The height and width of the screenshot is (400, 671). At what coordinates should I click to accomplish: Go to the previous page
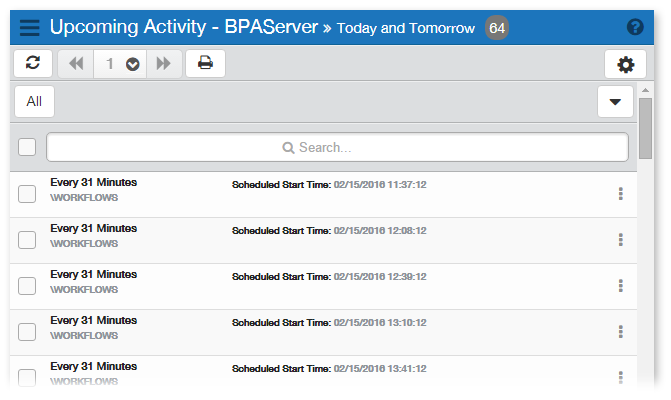(x=76, y=64)
